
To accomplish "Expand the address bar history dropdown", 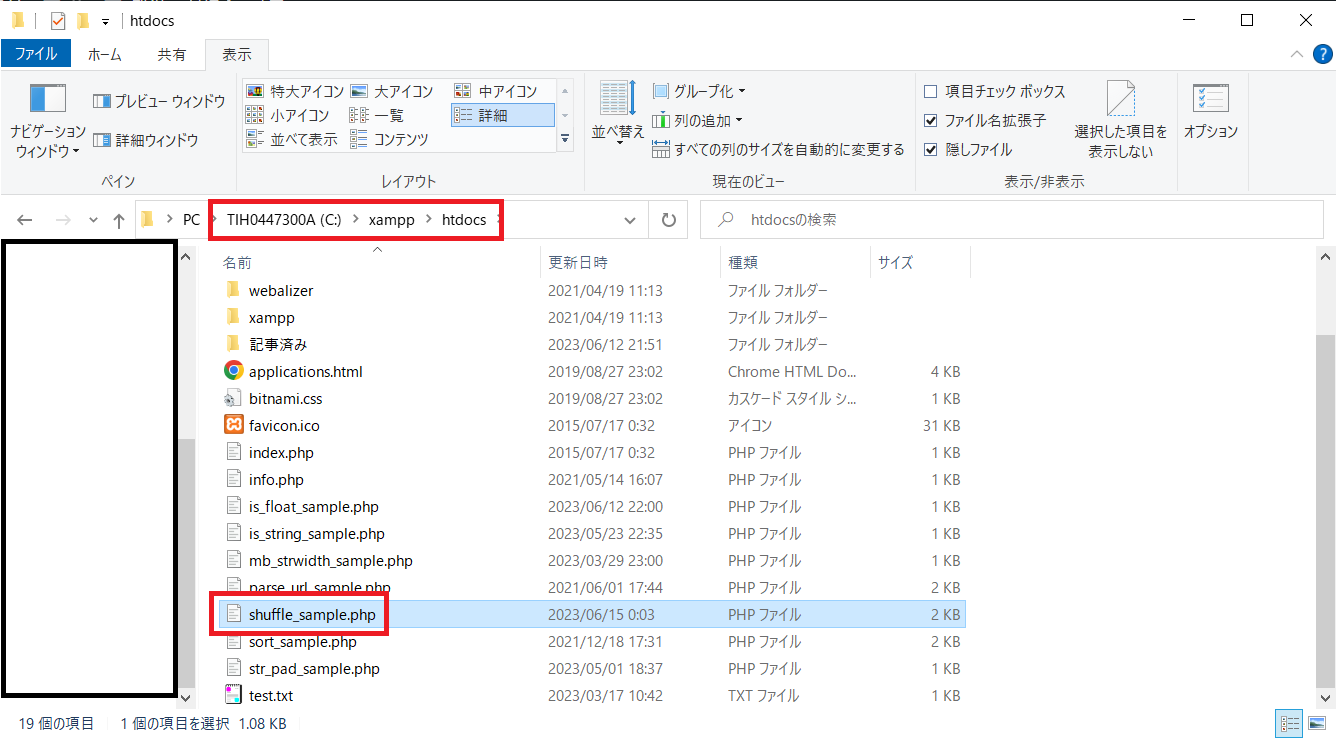I will point(630,220).
